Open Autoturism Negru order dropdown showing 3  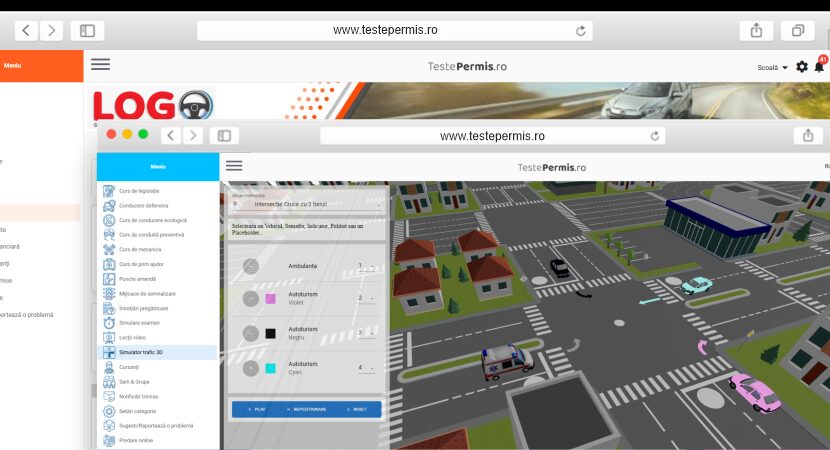[366, 333]
